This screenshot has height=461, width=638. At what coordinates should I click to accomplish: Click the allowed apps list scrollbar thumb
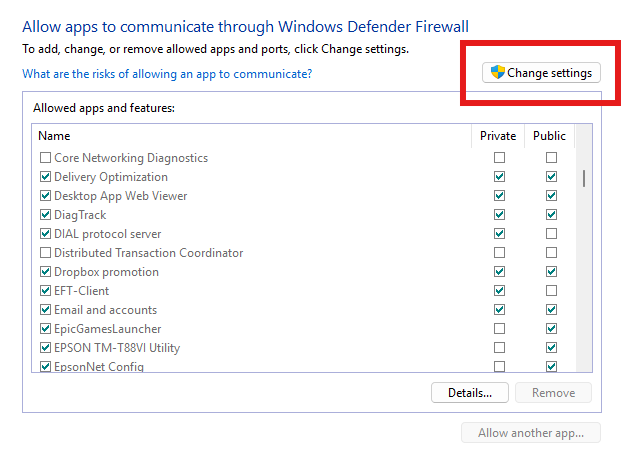[x=584, y=178]
